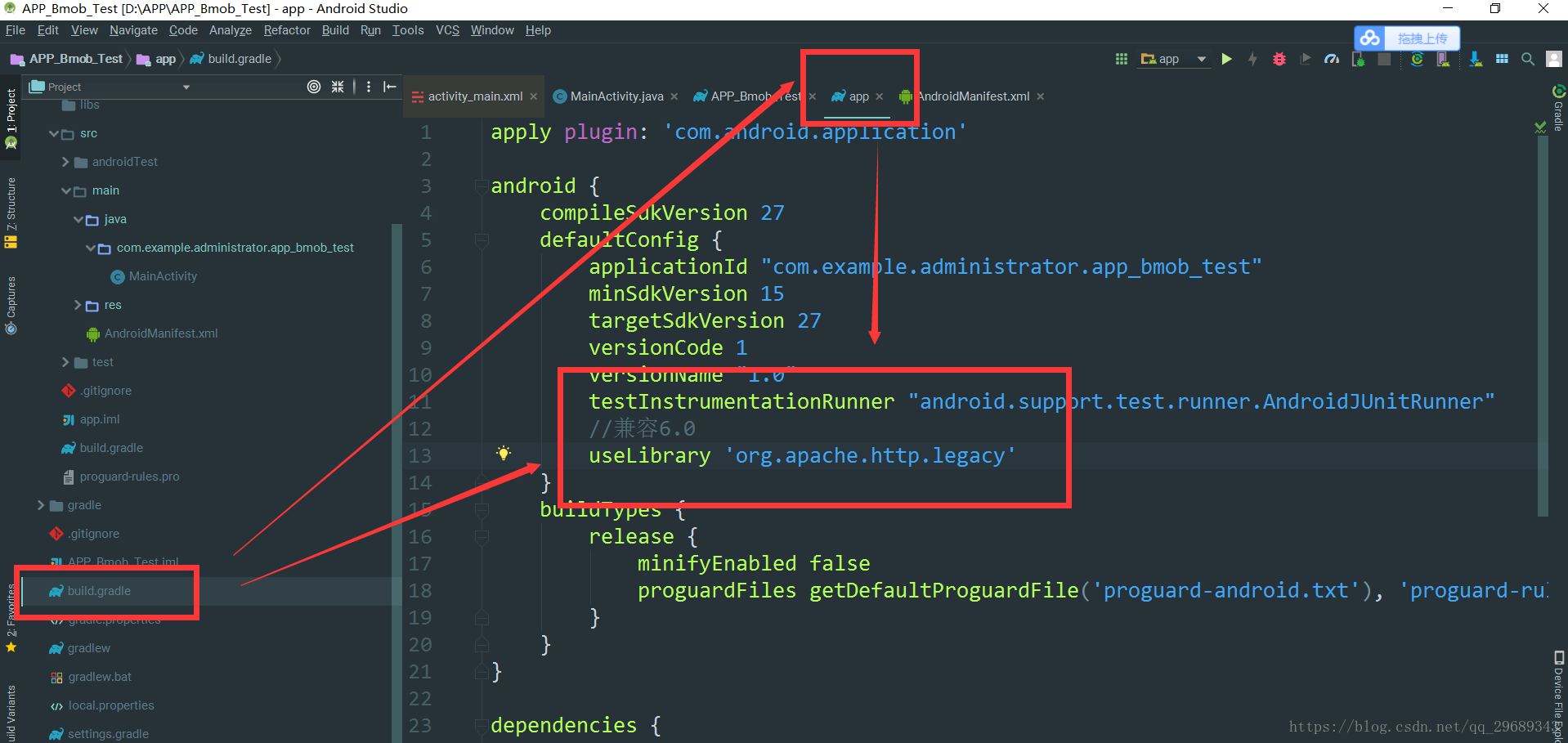Switch to the activity_main.xml tab
The height and width of the screenshot is (743, 1568).
475,96
